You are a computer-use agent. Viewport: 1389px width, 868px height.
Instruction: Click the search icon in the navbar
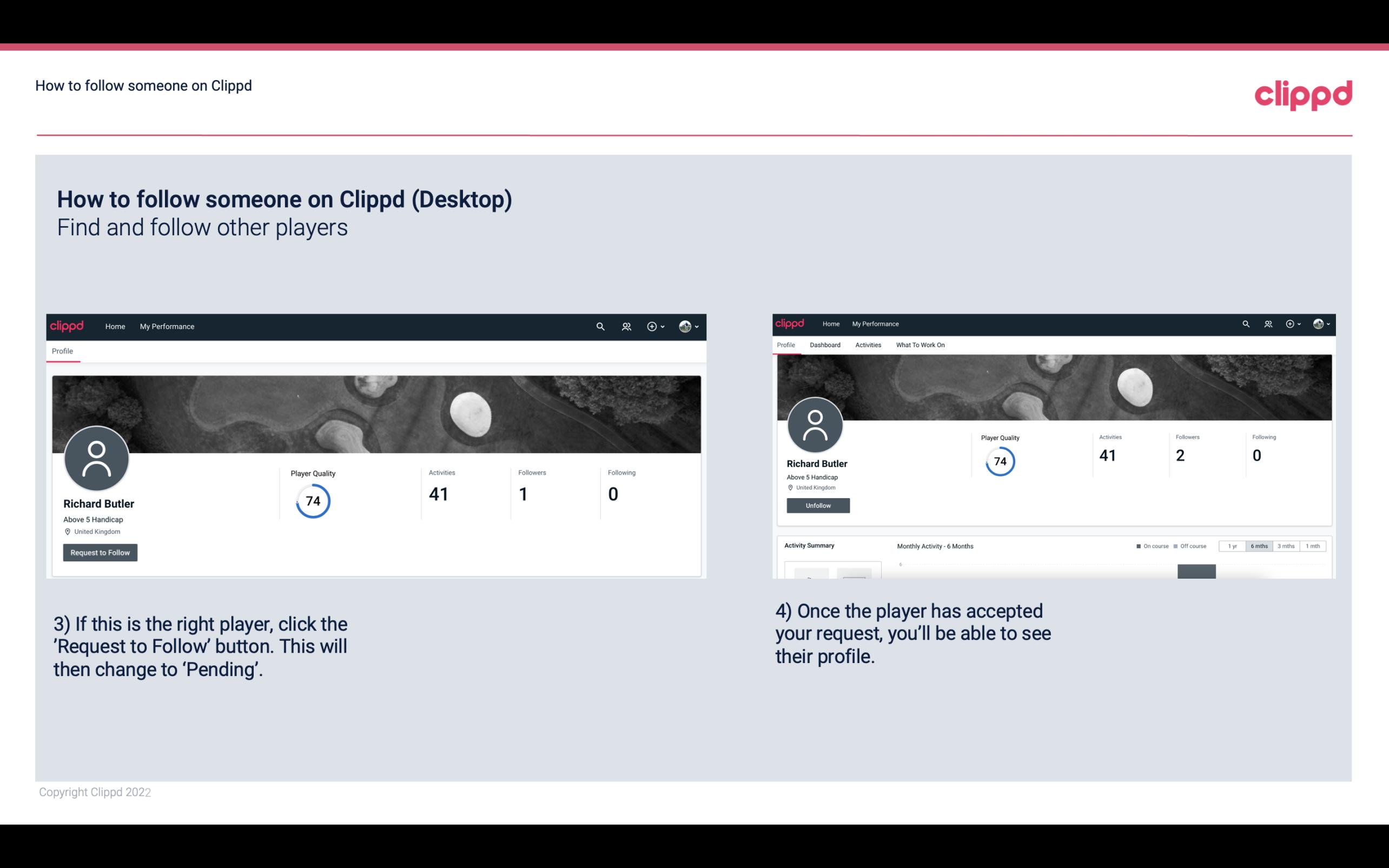[599, 326]
